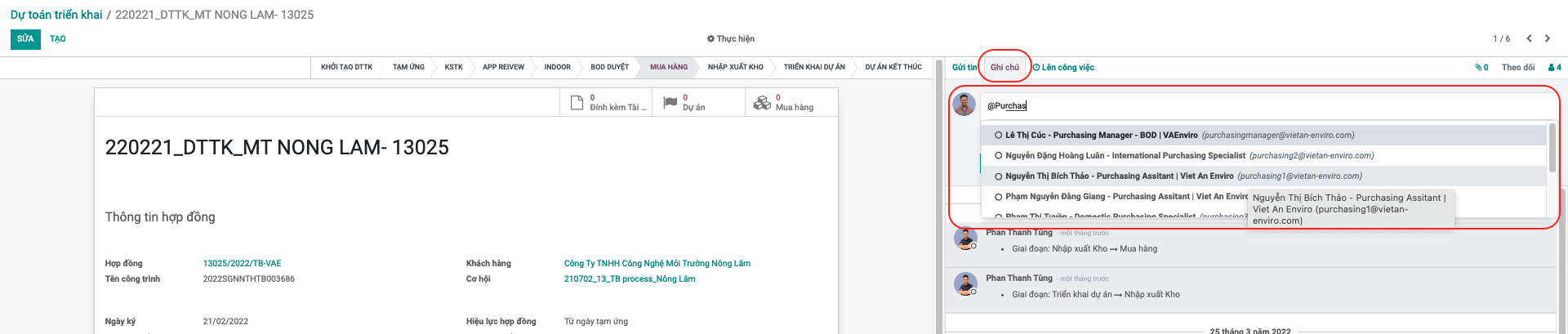1568x334 pixels.
Task: Click the SỬA edit button
Action: coord(25,39)
